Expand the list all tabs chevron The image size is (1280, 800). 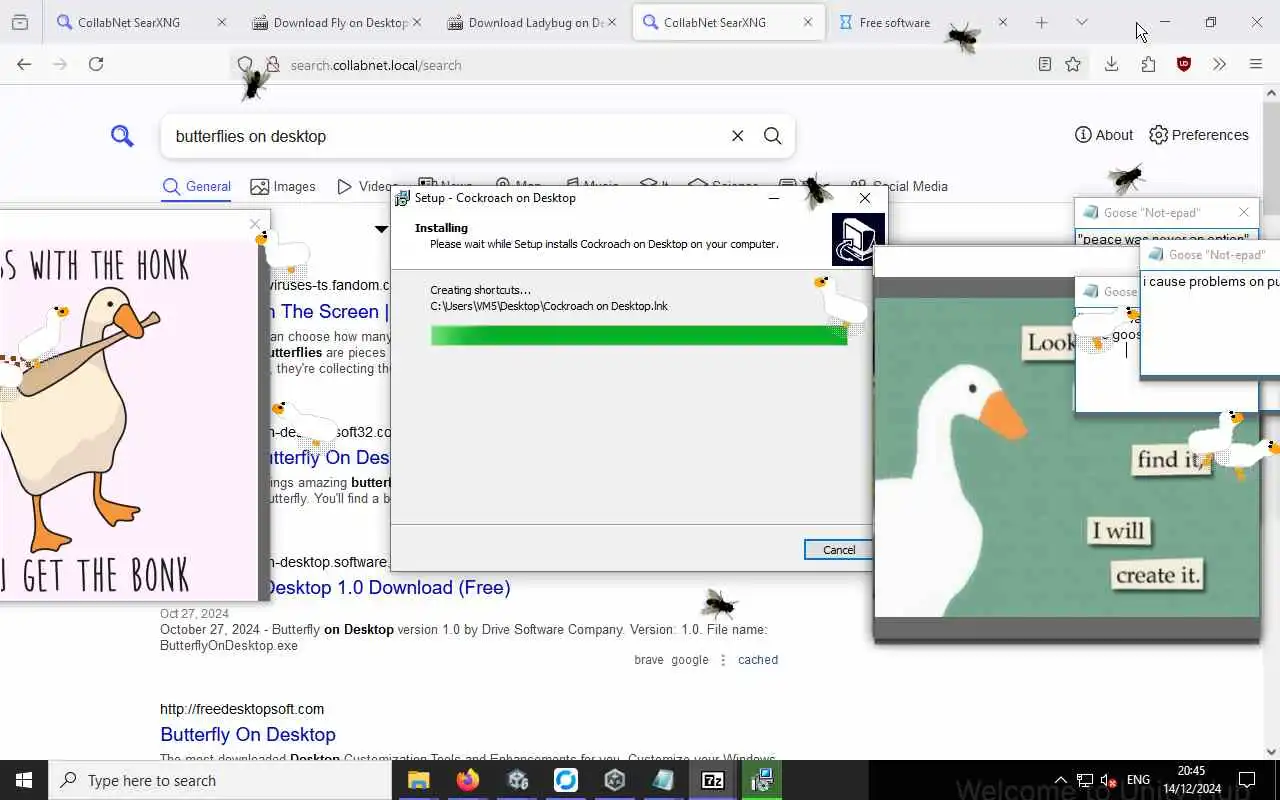tap(1081, 22)
